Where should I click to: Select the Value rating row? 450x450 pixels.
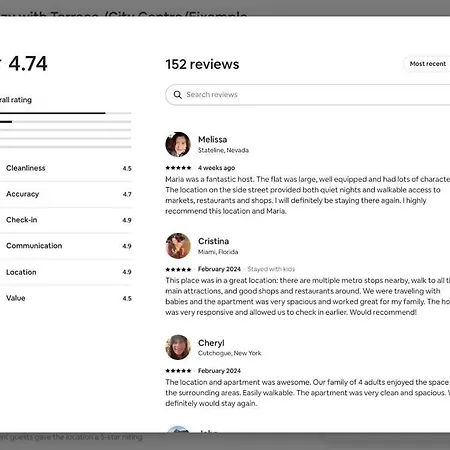(x=66, y=298)
